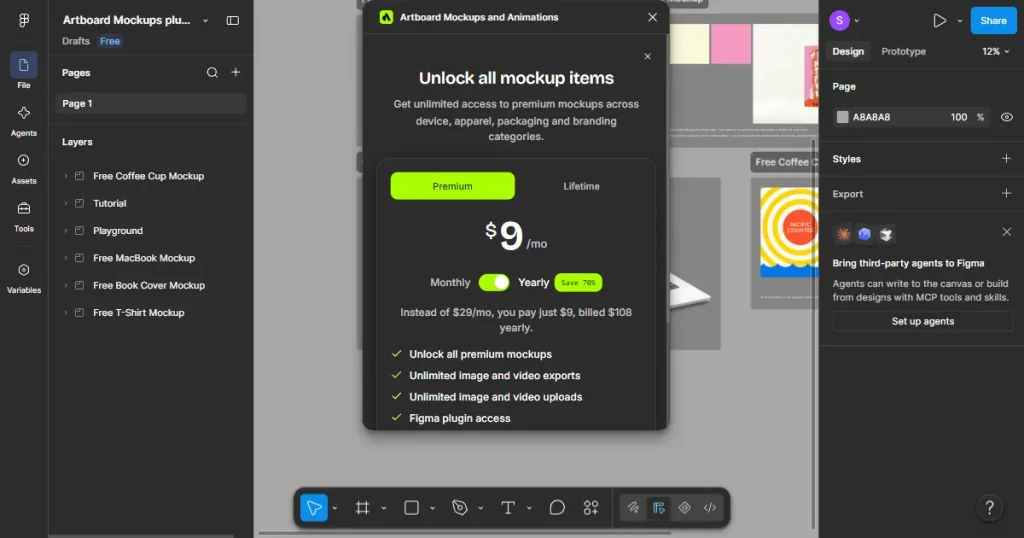Toggle the sidebar layout icon
The image size is (1024, 538).
click(232, 20)
